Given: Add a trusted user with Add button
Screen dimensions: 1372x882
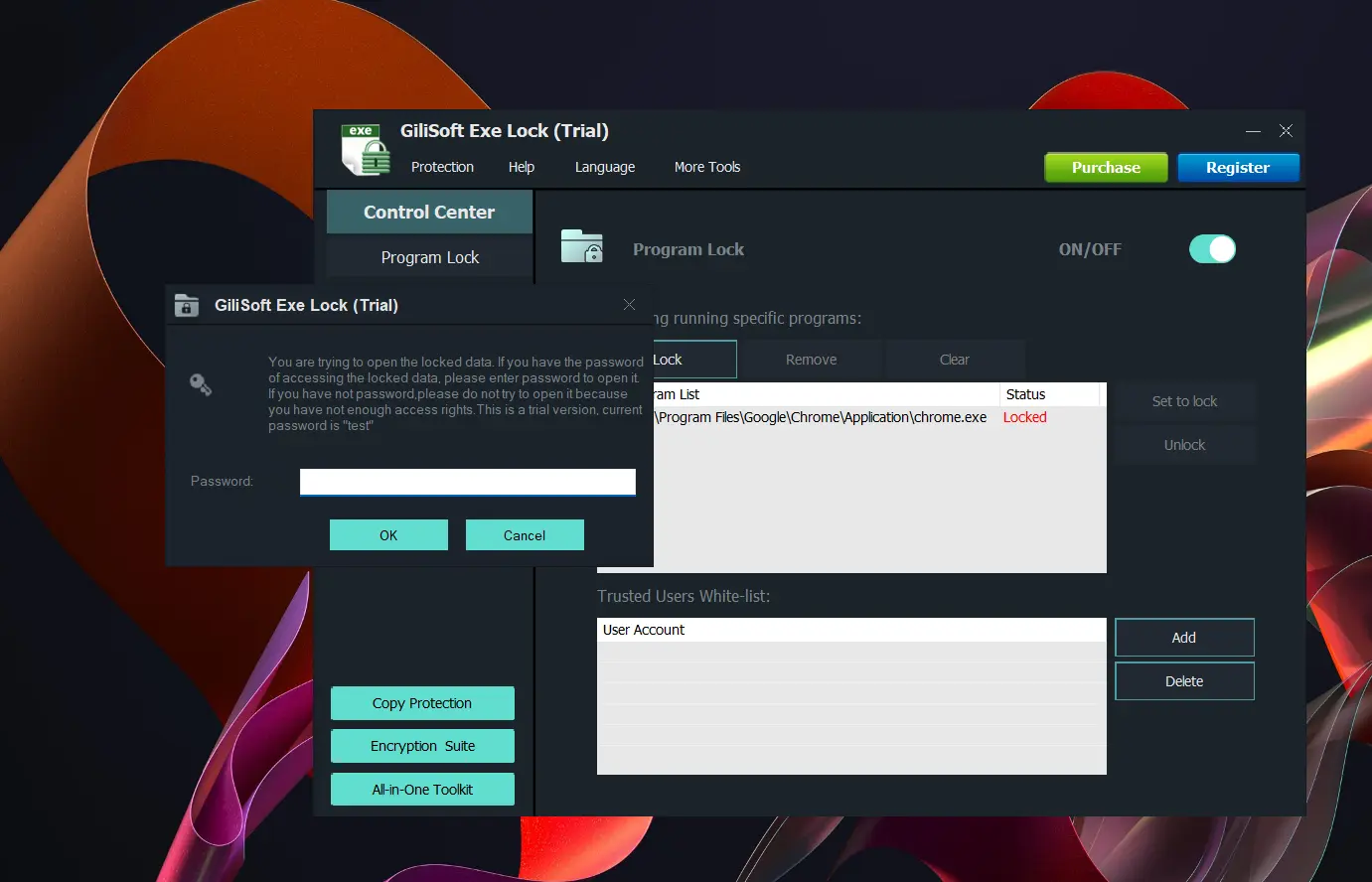Looking at the screenshot, I should tap(1184, 638).
